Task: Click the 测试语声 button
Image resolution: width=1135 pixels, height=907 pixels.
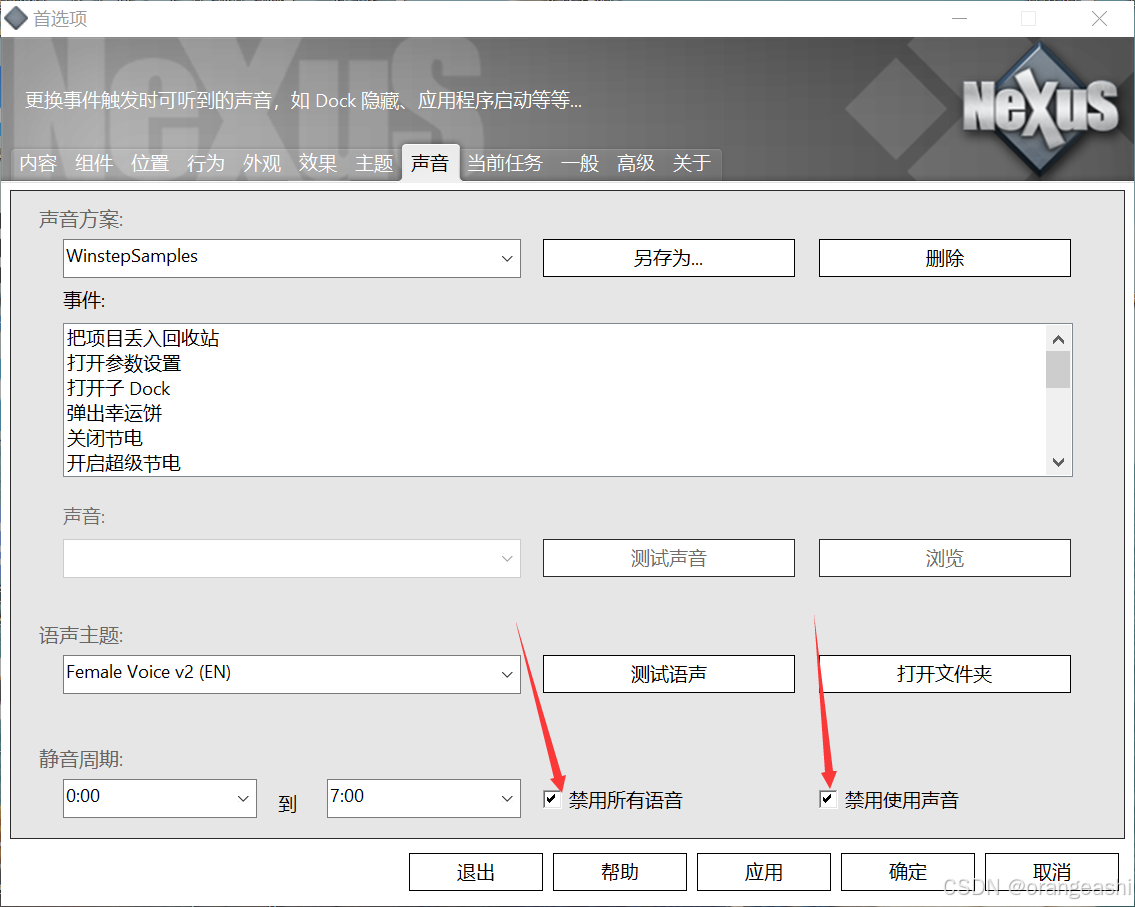Action: pyautogui.click(x=668, y=674)
